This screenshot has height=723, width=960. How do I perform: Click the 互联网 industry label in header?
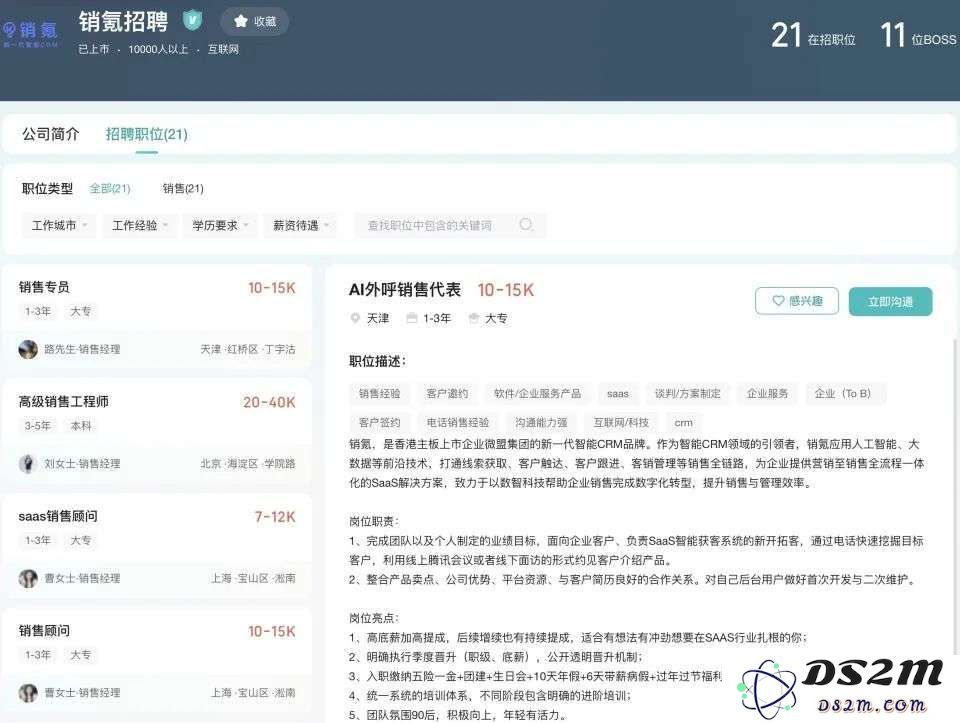click(x=223, y=49)
